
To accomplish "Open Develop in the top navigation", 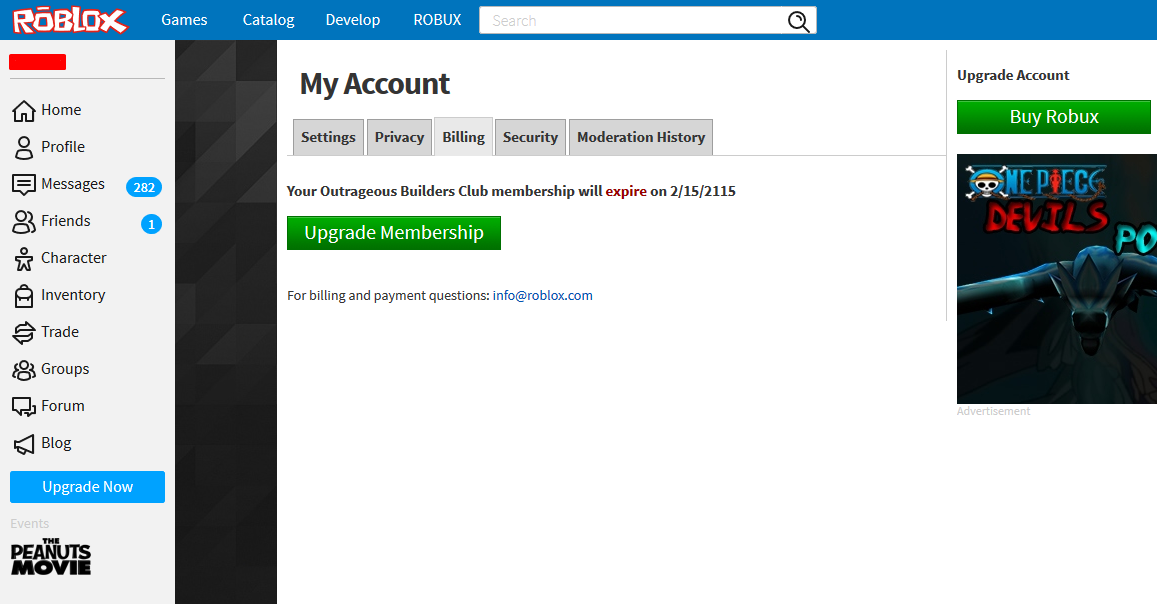I will pyautogui.click(x=353, y=20).
